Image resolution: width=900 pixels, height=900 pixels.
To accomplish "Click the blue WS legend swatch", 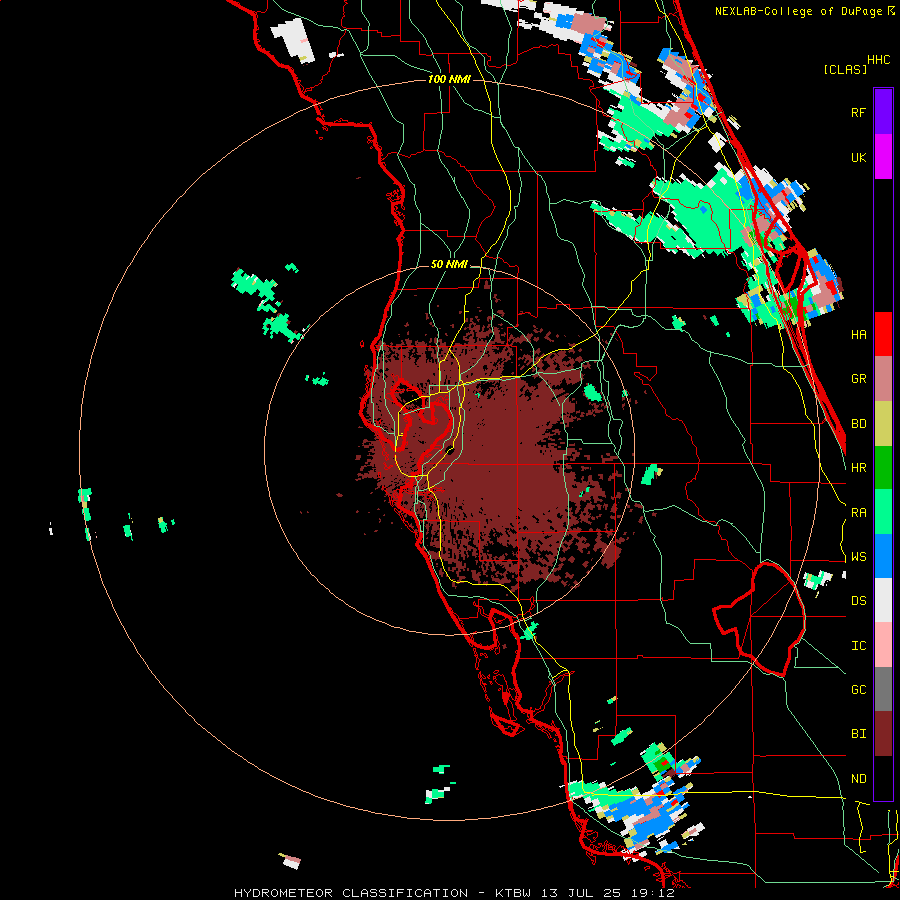I will click(883, 556).
